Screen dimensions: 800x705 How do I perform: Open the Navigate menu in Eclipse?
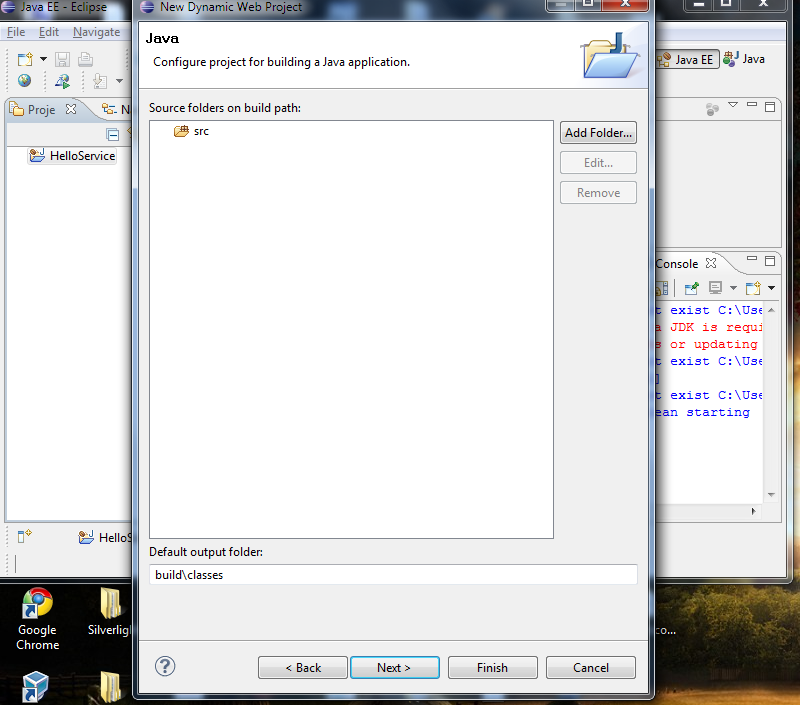96,32
